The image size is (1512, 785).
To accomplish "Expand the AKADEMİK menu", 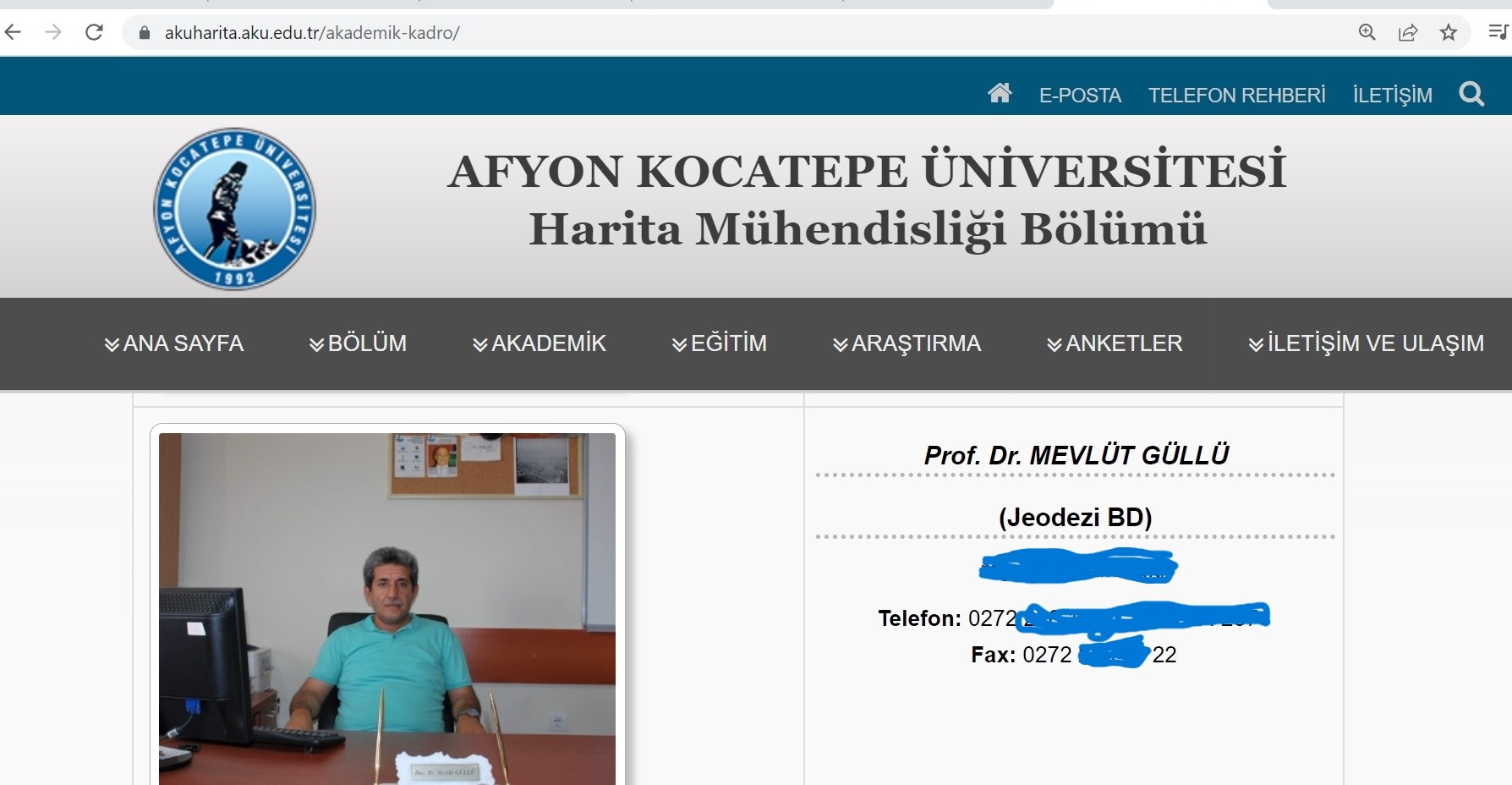I will pyautogui.click(x=540, y=343).
